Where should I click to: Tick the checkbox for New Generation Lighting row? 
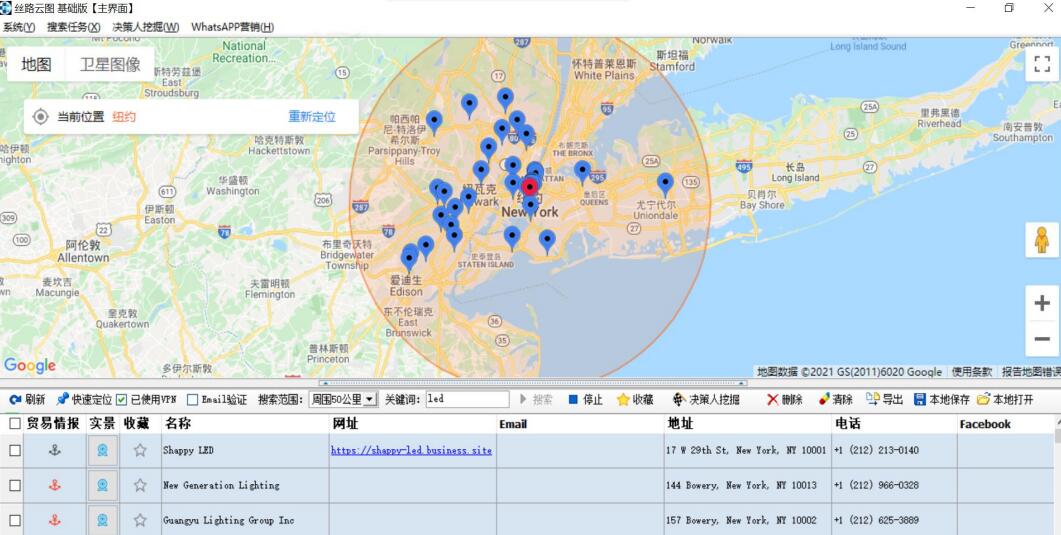tap(15, 486)
